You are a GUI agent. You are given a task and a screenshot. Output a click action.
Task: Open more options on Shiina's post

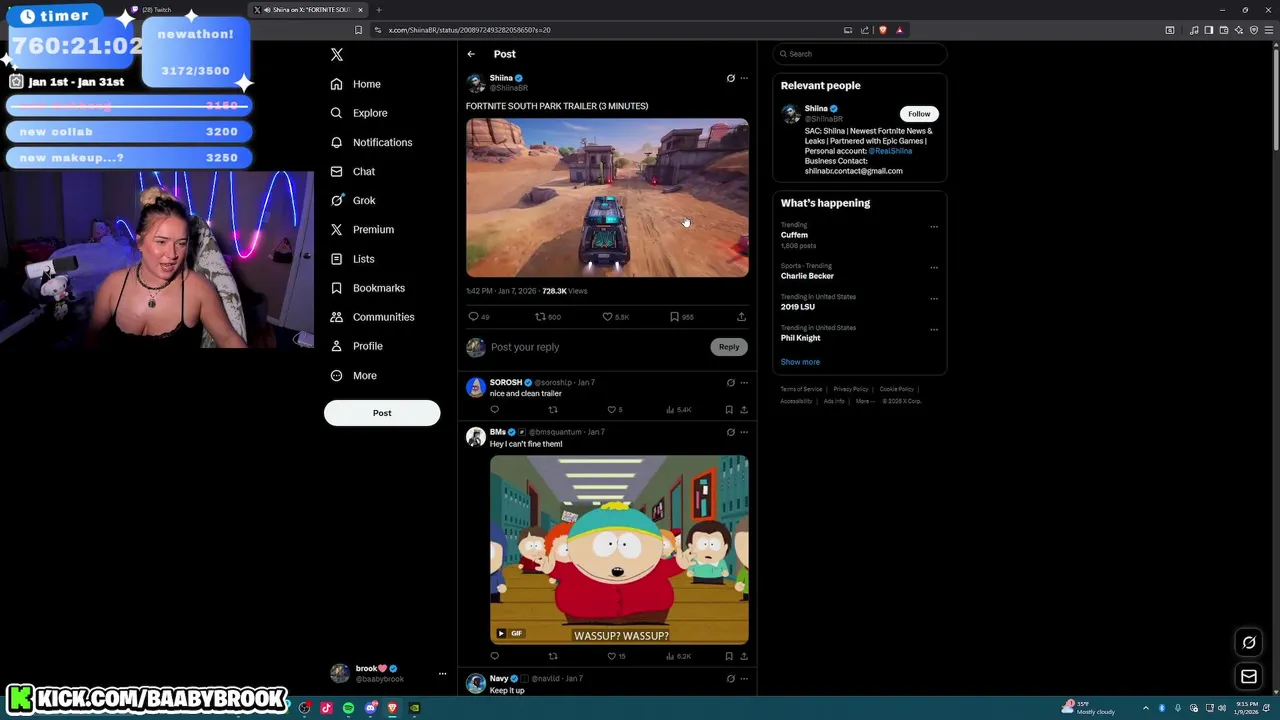[743, 78]
